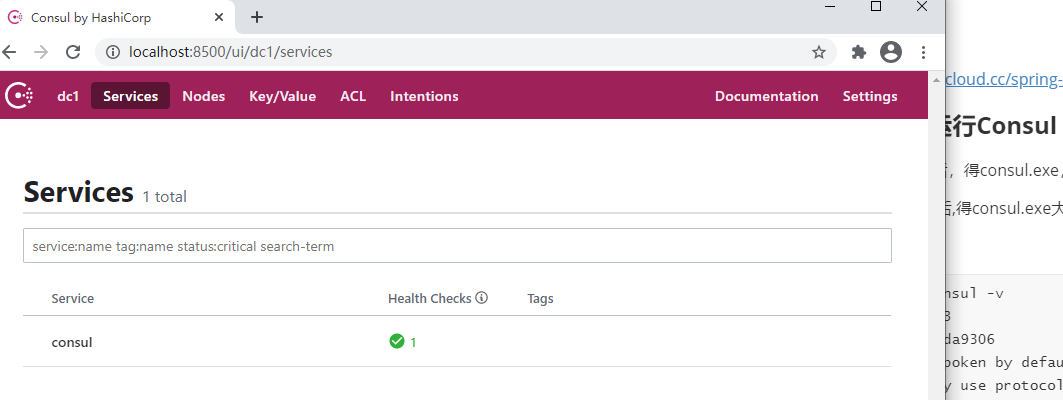
Task: Open the consul service row
Action: (72, 342)
